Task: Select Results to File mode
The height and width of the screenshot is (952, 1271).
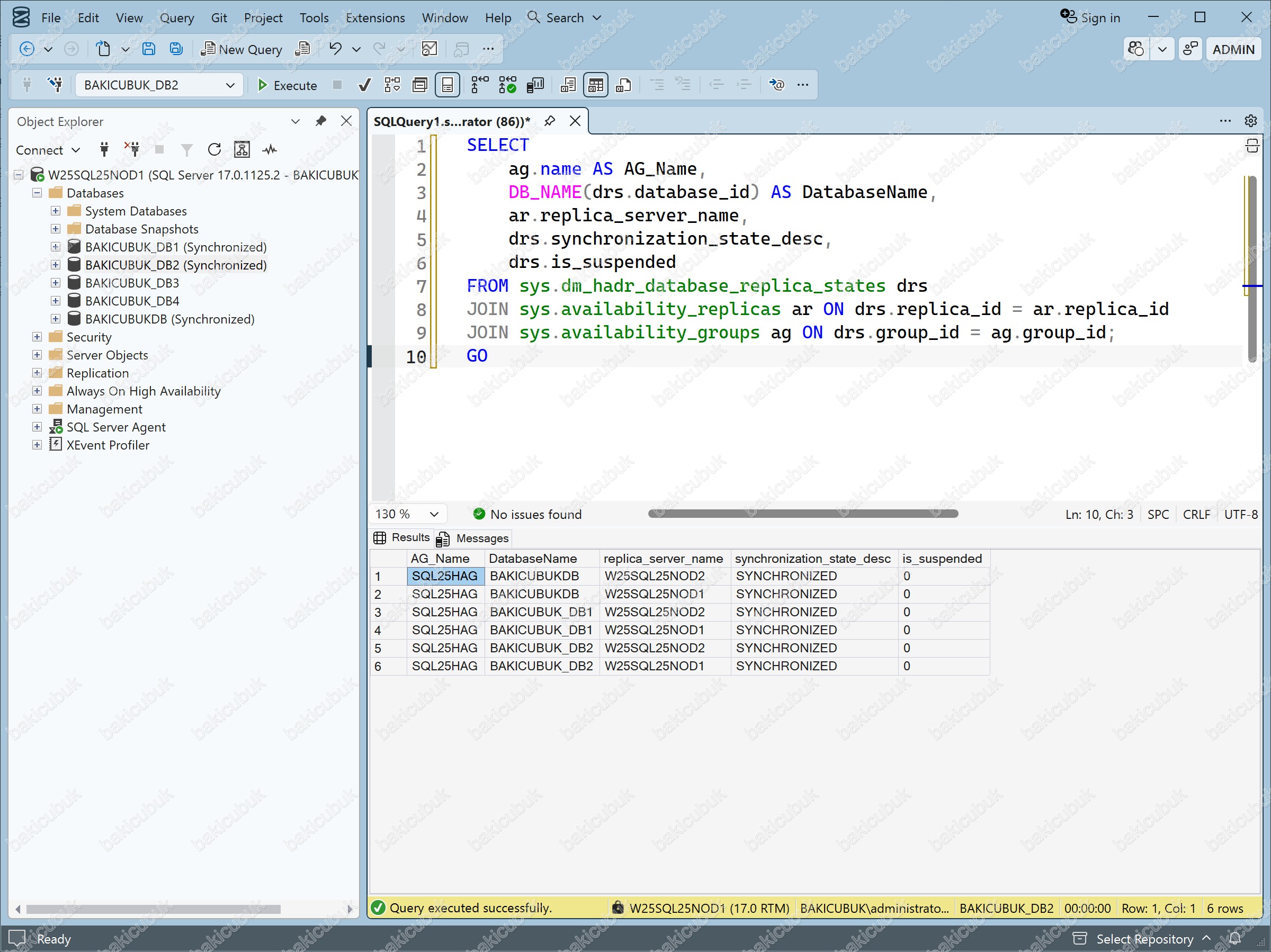Action: [x=623, y=85]
